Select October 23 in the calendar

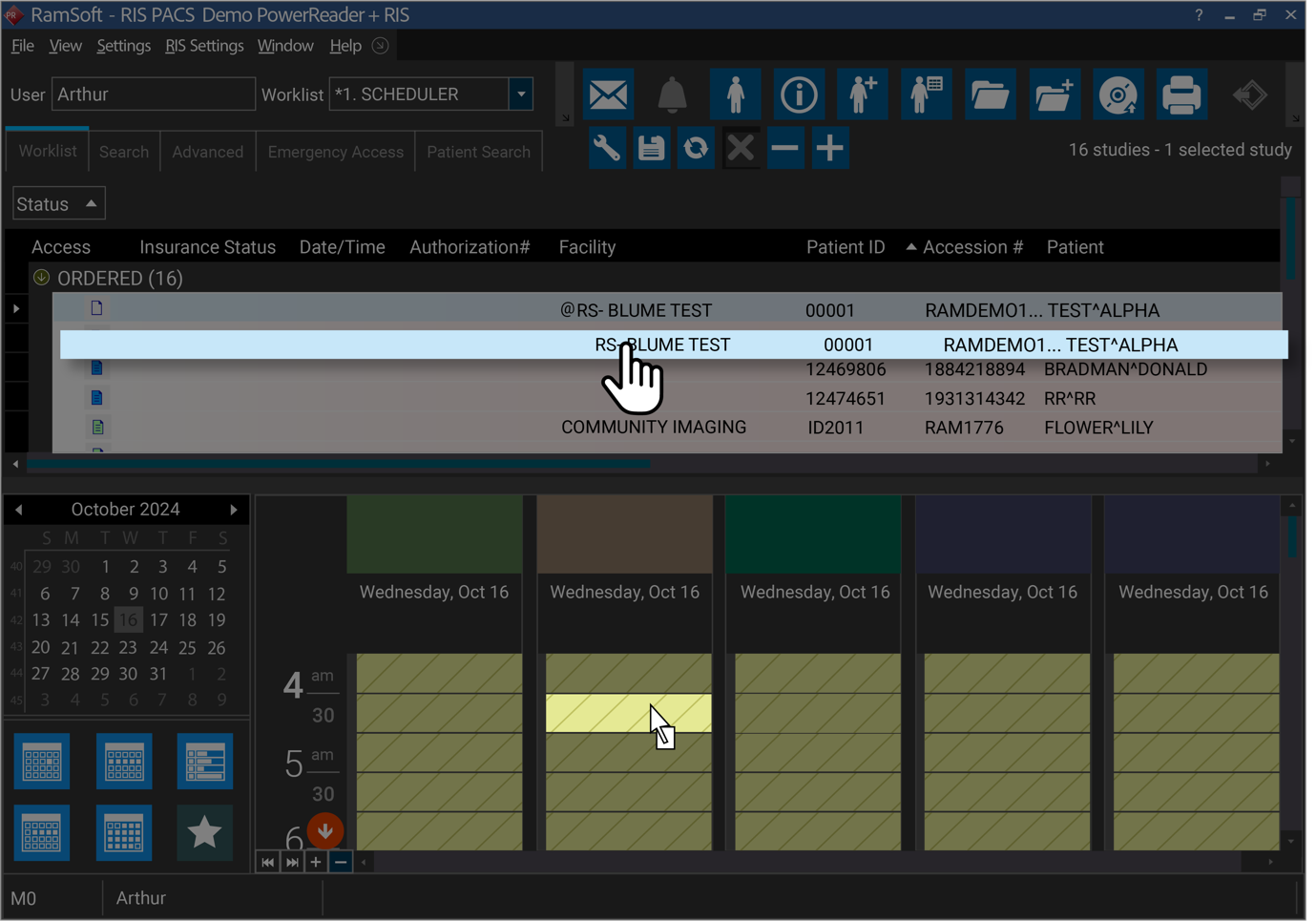128,647
